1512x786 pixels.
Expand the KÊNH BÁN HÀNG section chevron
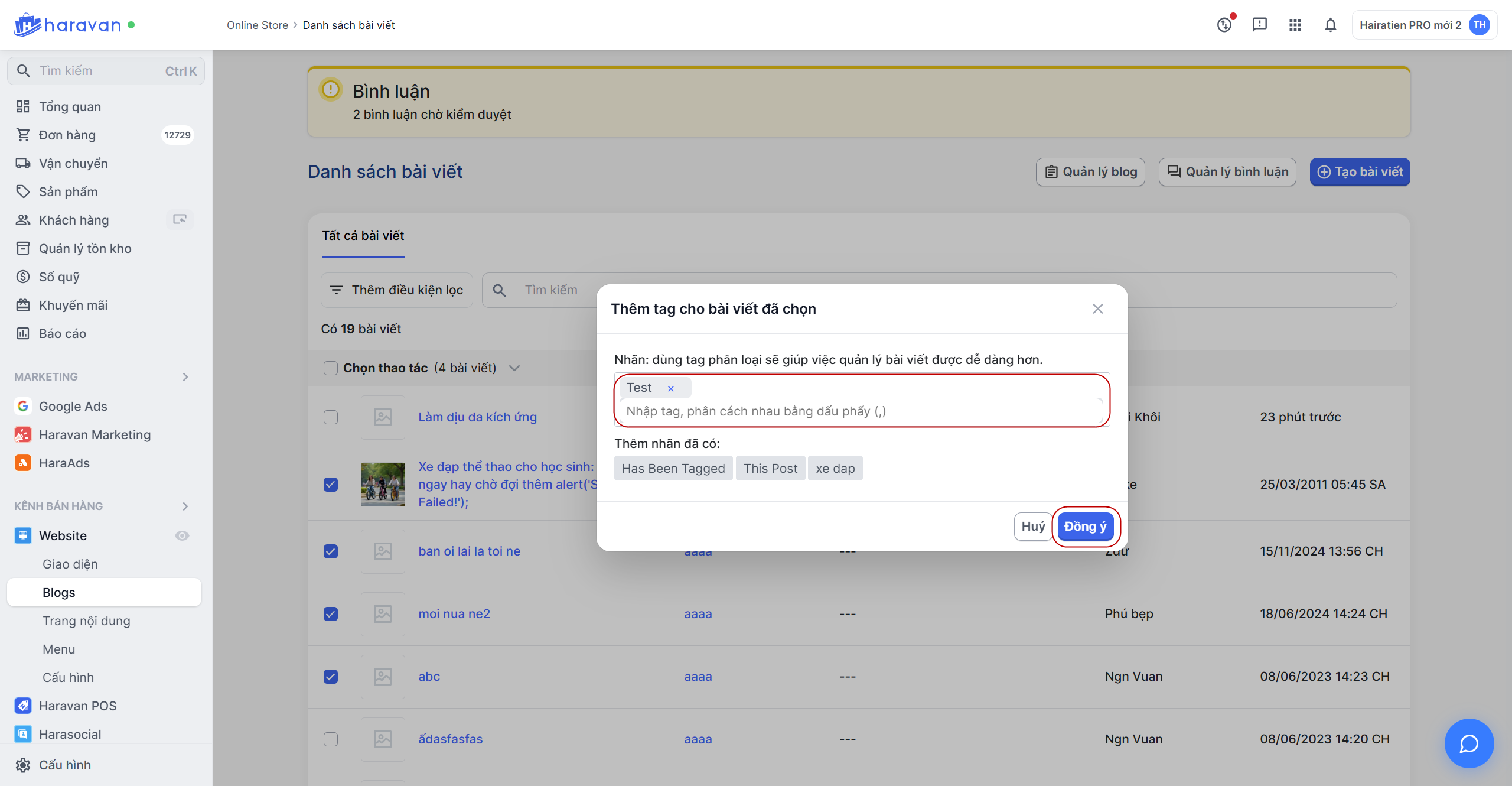[x=185, y=506]
